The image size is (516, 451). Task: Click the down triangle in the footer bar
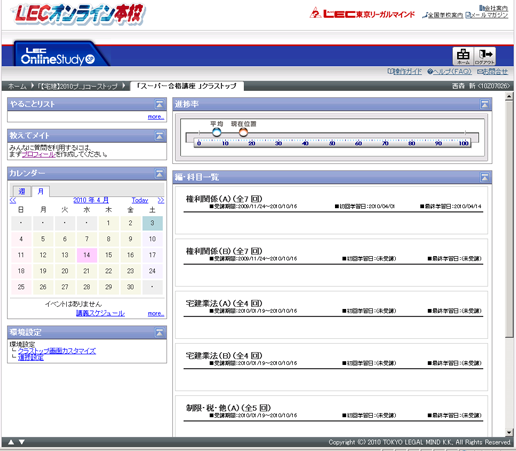22,442
